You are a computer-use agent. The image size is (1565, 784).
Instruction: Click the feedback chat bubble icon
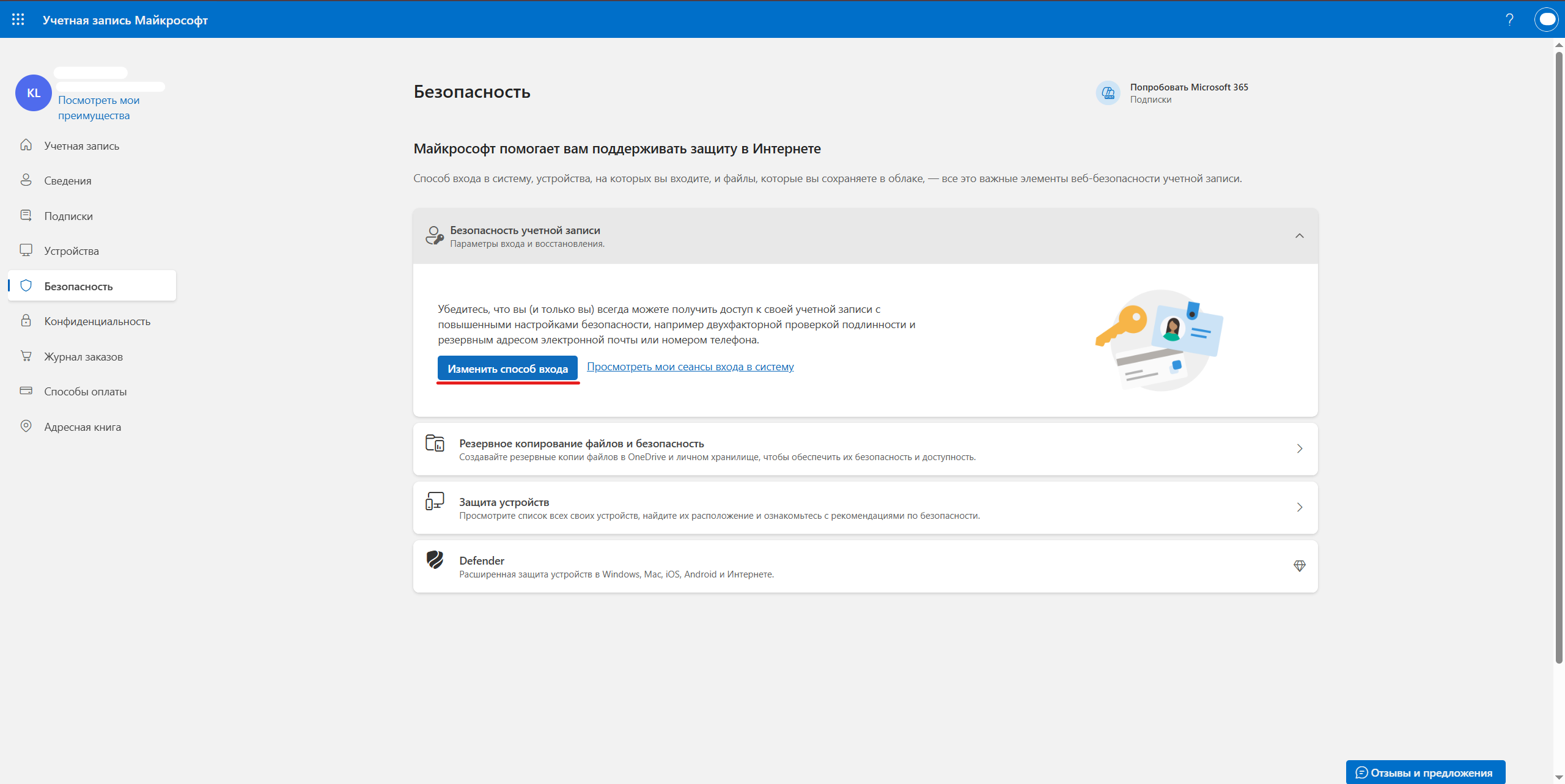(x=1361, y=773)
